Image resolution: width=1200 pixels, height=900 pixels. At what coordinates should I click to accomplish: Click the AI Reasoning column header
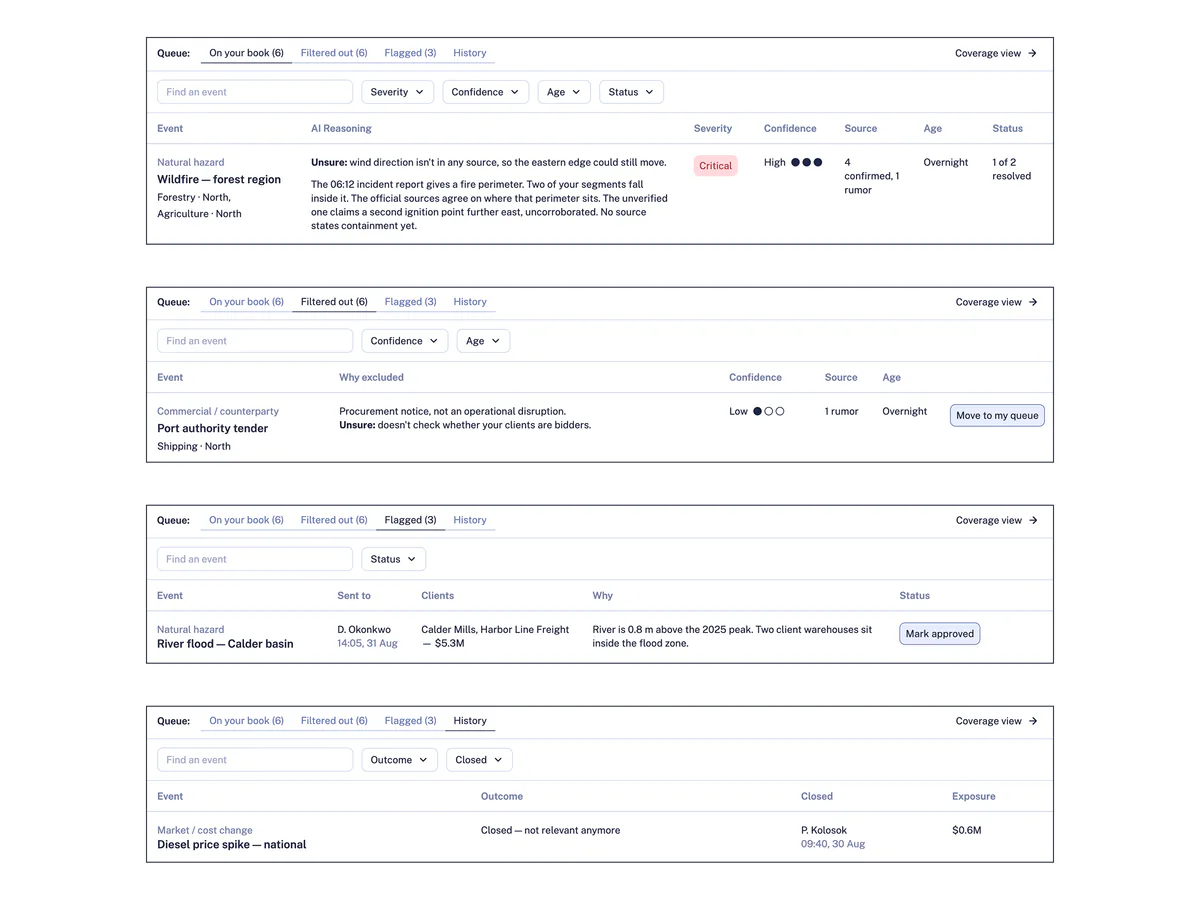click(341, 129)
